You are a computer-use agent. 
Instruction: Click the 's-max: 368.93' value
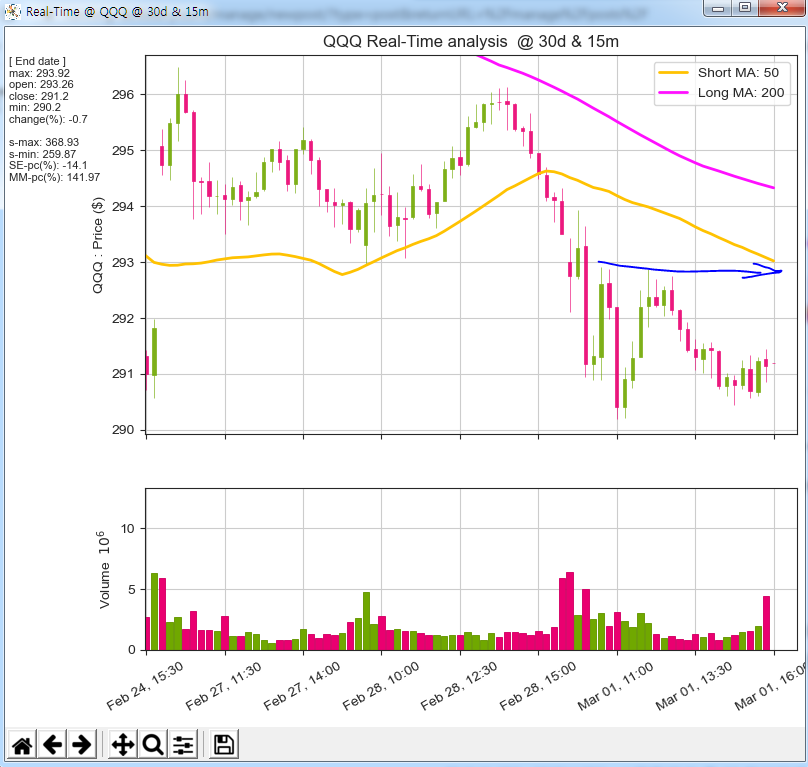coord(44,142)
